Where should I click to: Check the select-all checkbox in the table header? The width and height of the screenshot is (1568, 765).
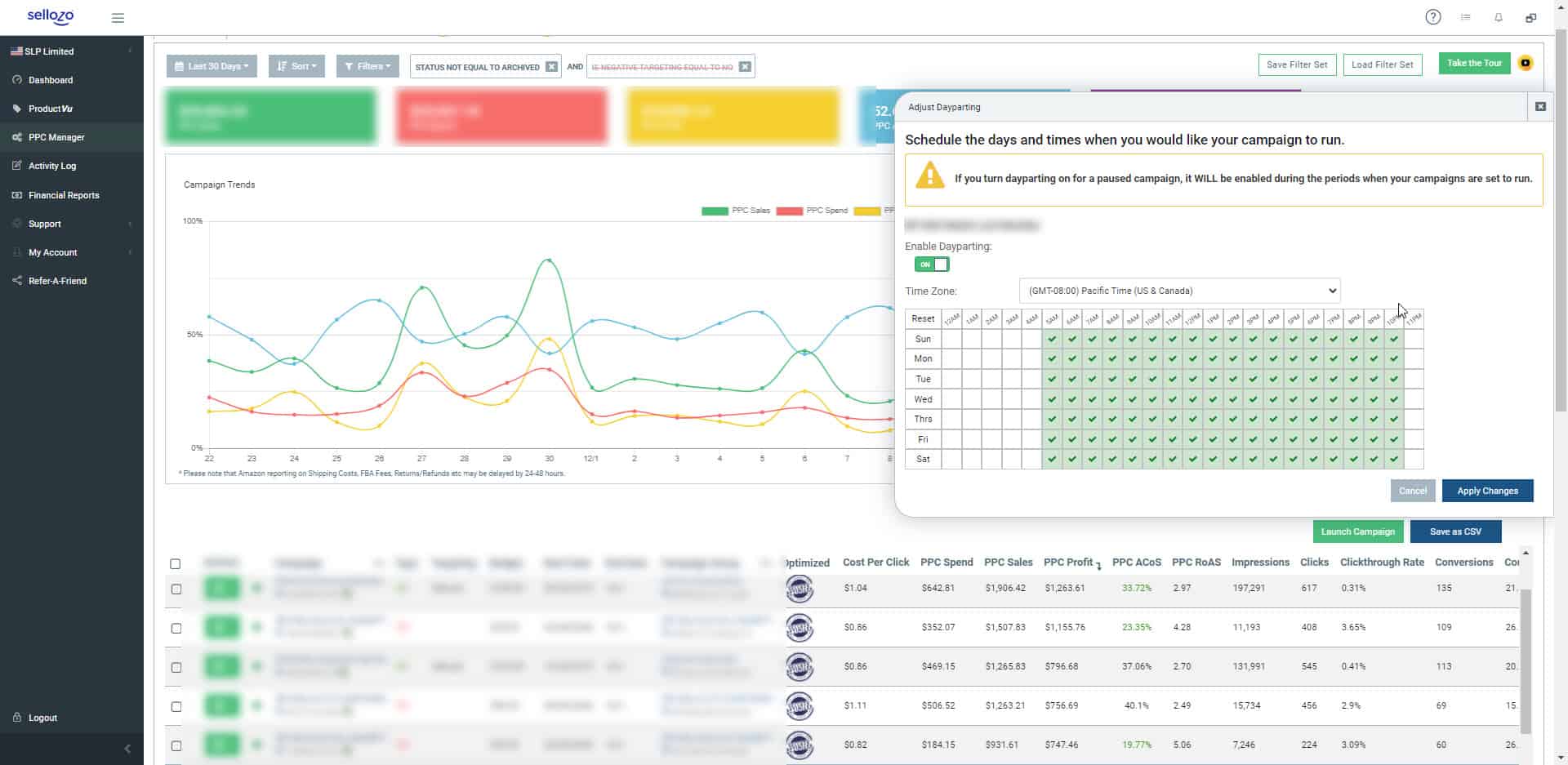[x=175, y=563]
